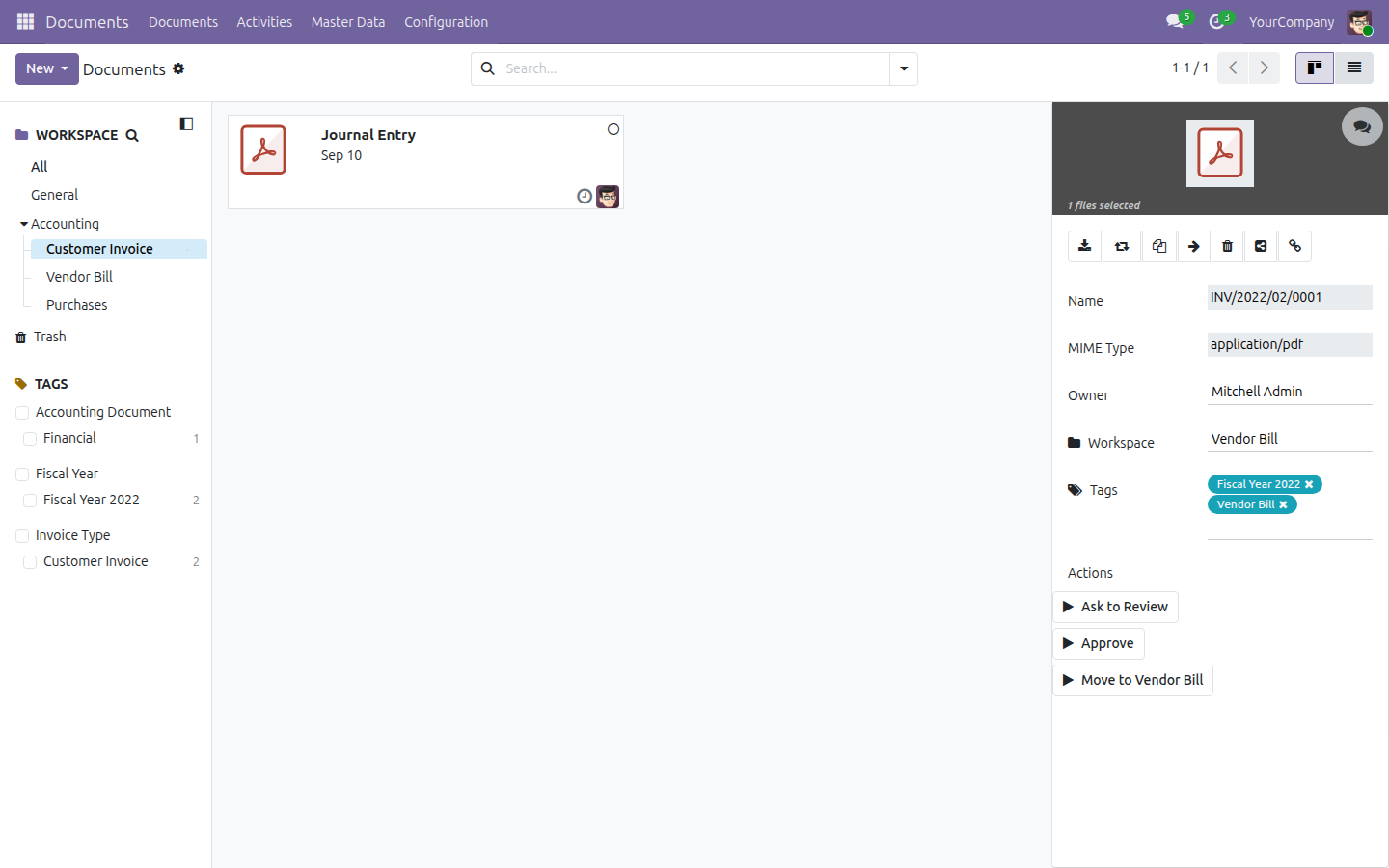Screen dimensions: 1389x868
Task: Check the Fiscal Year 2022 tag filter
Action: pos(30,501)
